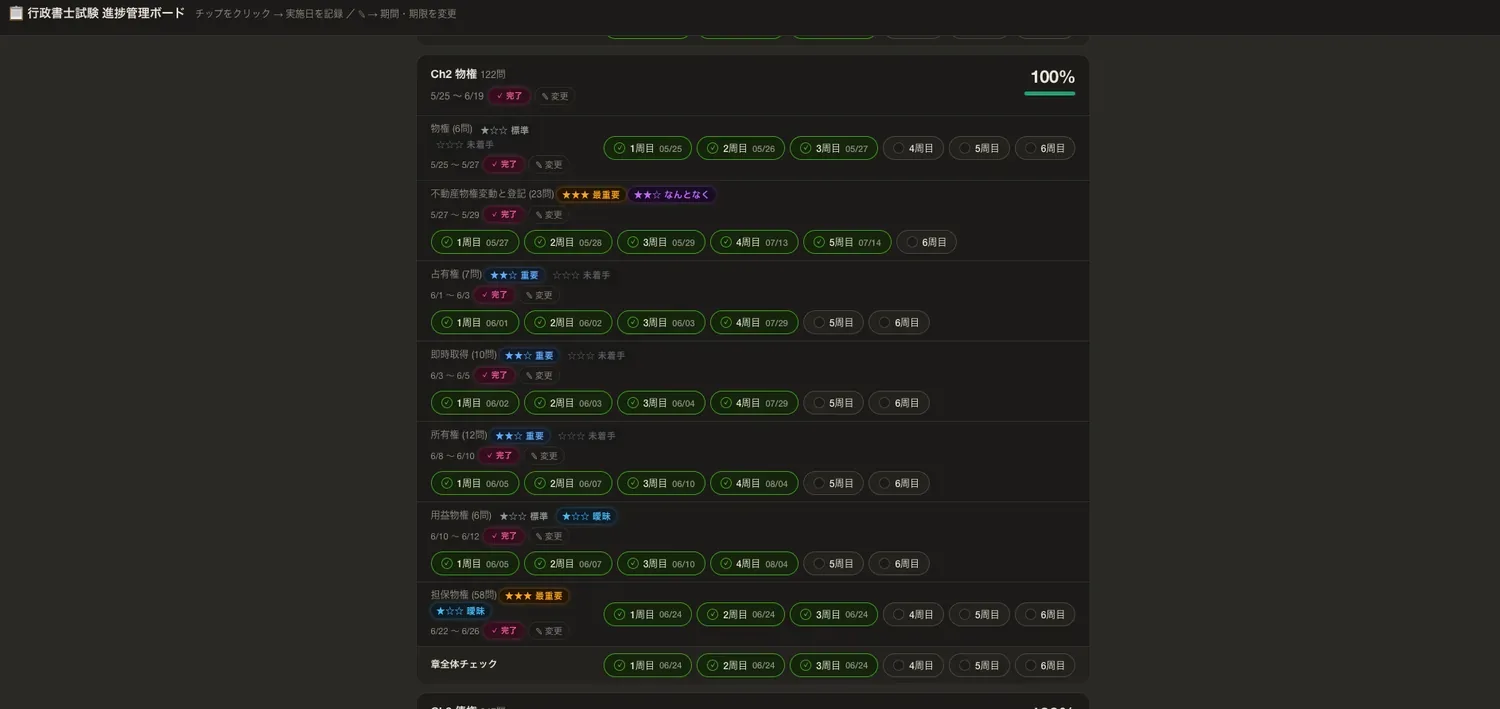This screenshot has height=709, width=1500.
Task: Click the pencil 変更 button in the 物権 (6問) row
Action: pyautogui.click(x=549, y=164)
